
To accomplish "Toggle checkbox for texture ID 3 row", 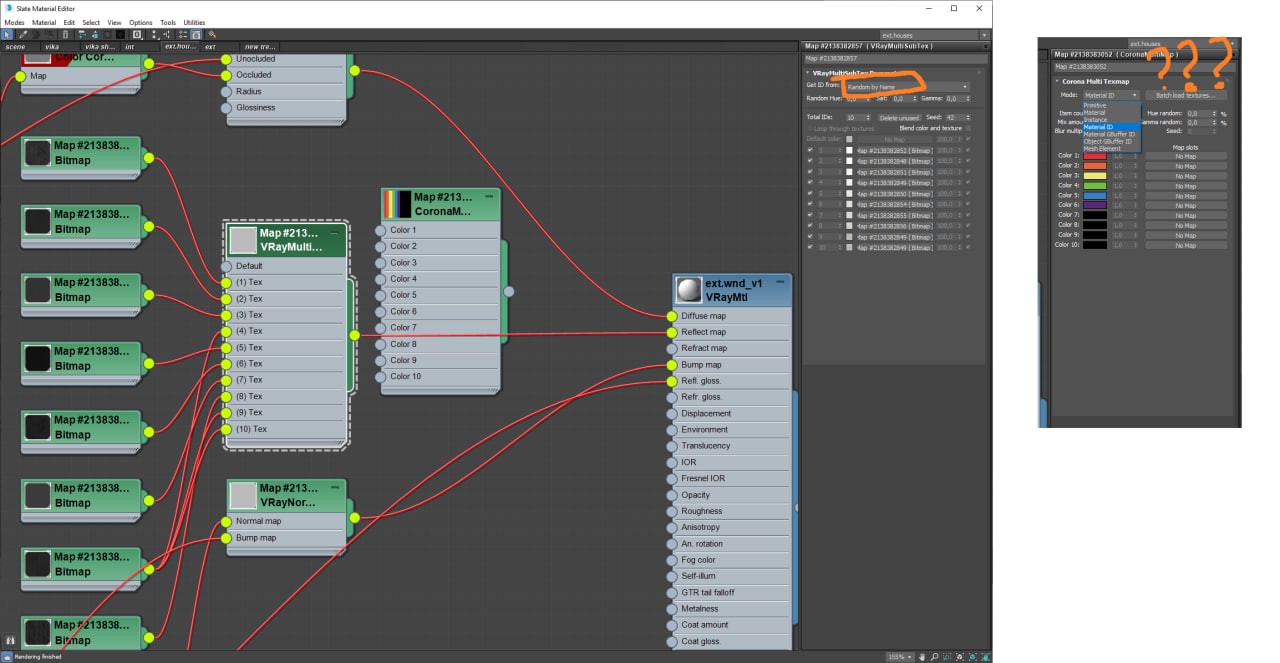I will click(x=810, y=171).
